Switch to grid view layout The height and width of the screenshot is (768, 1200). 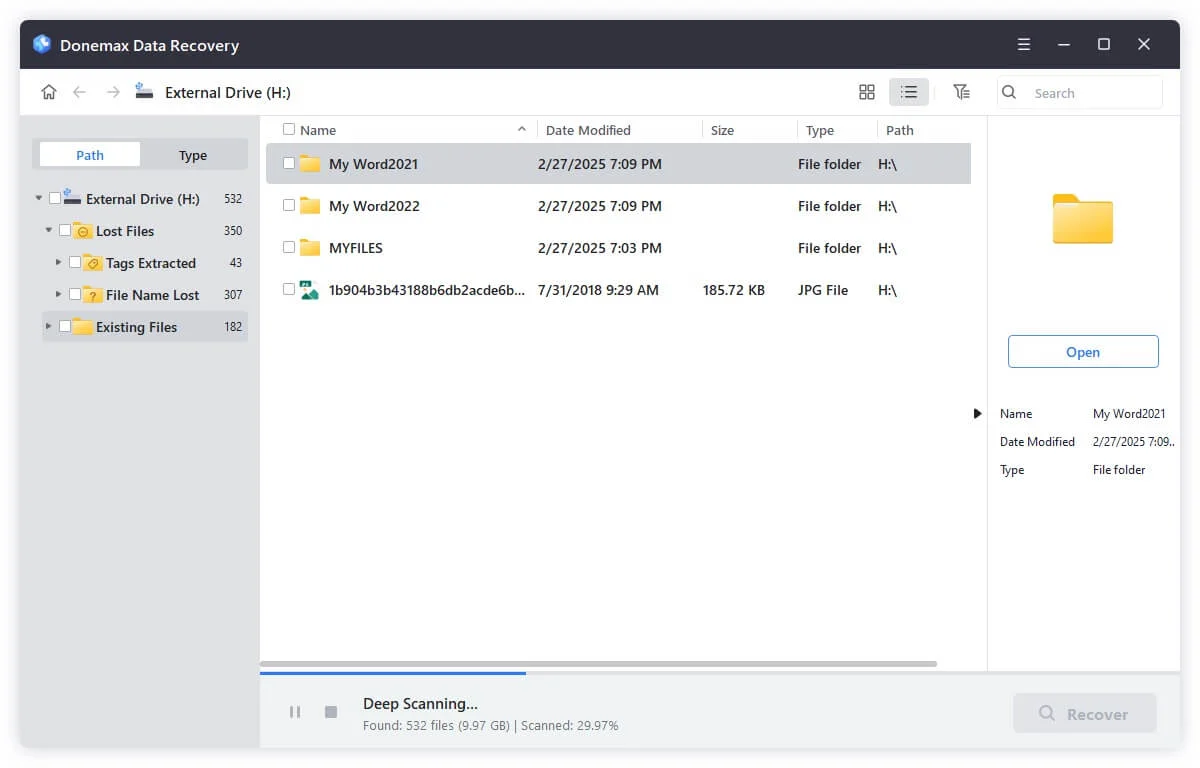pyautogui.click(x=866, y=91)
